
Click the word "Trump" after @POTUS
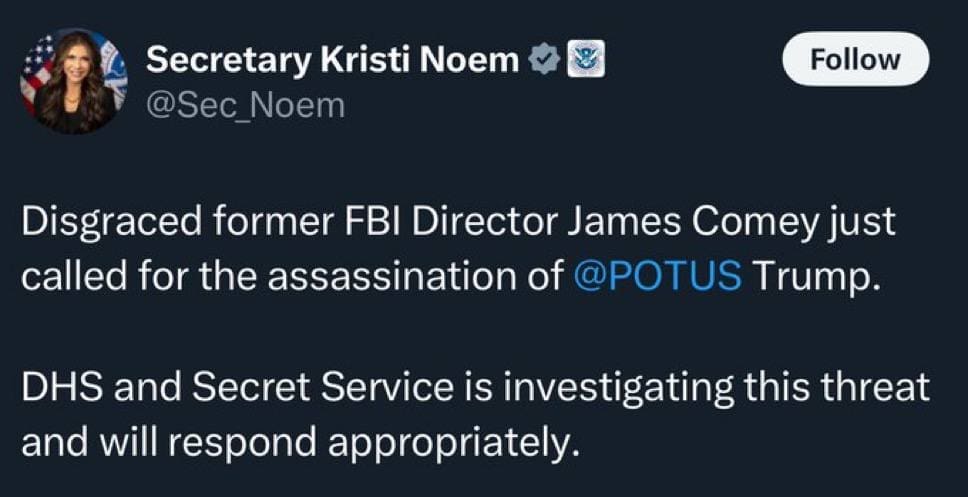click(816, 276)
